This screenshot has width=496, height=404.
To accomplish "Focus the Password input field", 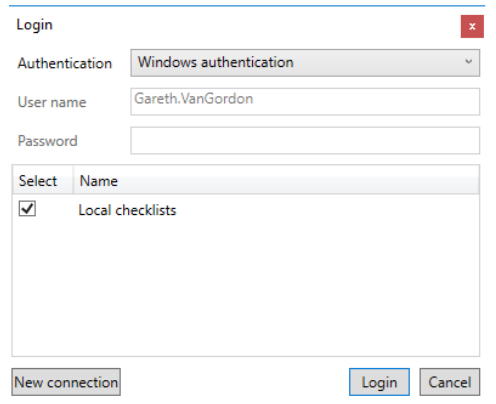I will (x=305, y=140).
